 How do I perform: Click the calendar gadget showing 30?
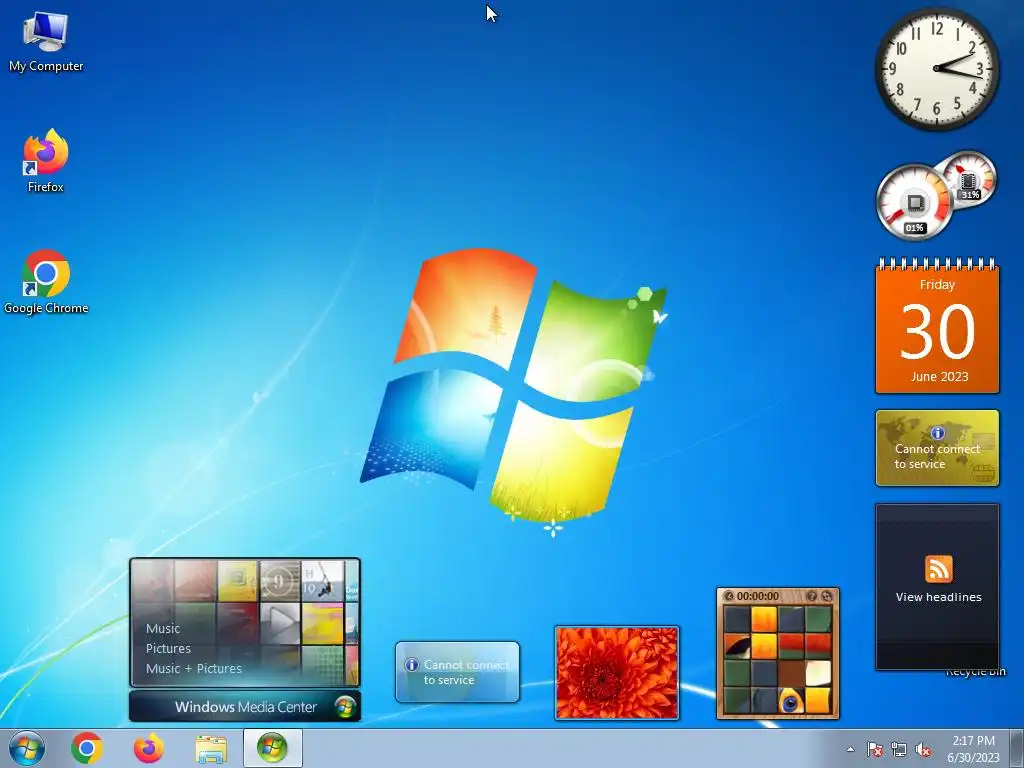point(937,327)
